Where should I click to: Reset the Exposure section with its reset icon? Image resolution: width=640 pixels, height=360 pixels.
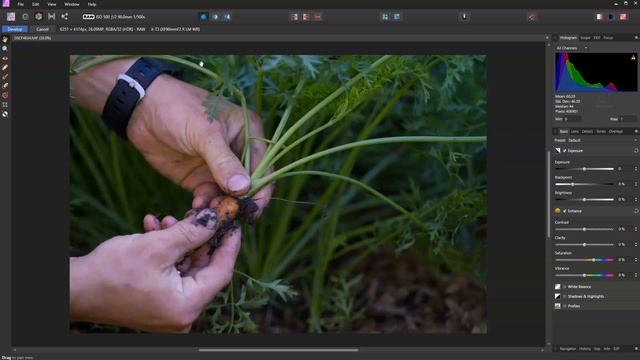click(x=636, y=151)
